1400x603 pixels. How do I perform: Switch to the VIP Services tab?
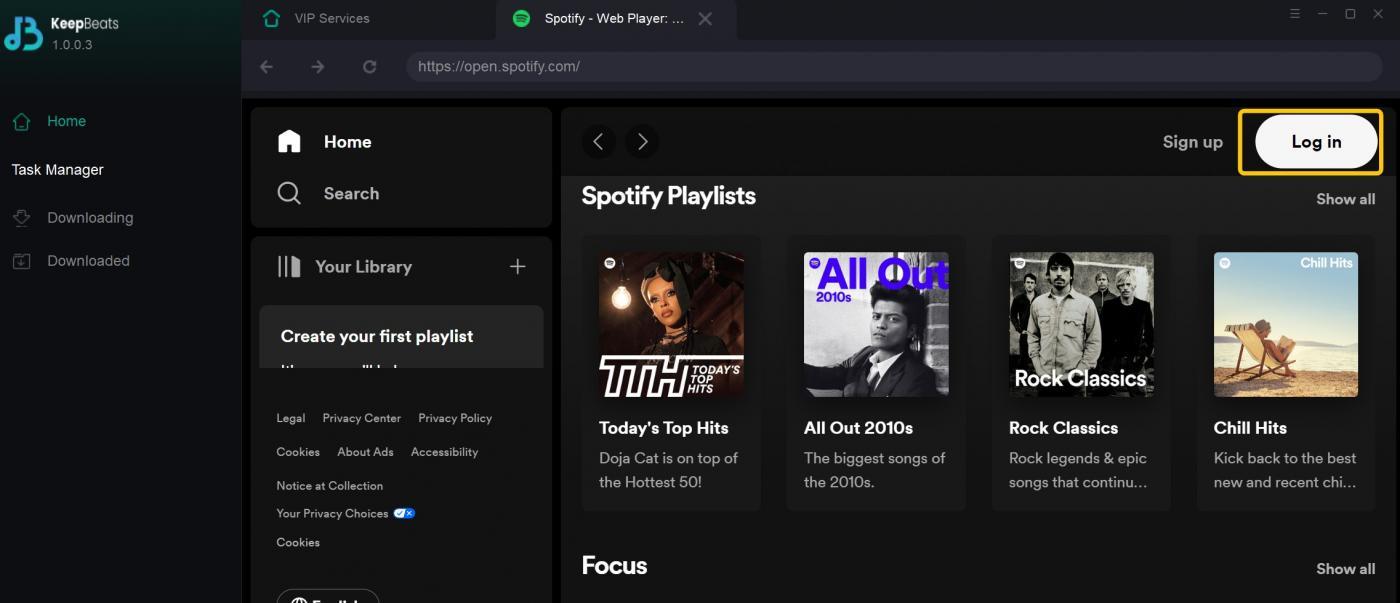tap(331, 18)
